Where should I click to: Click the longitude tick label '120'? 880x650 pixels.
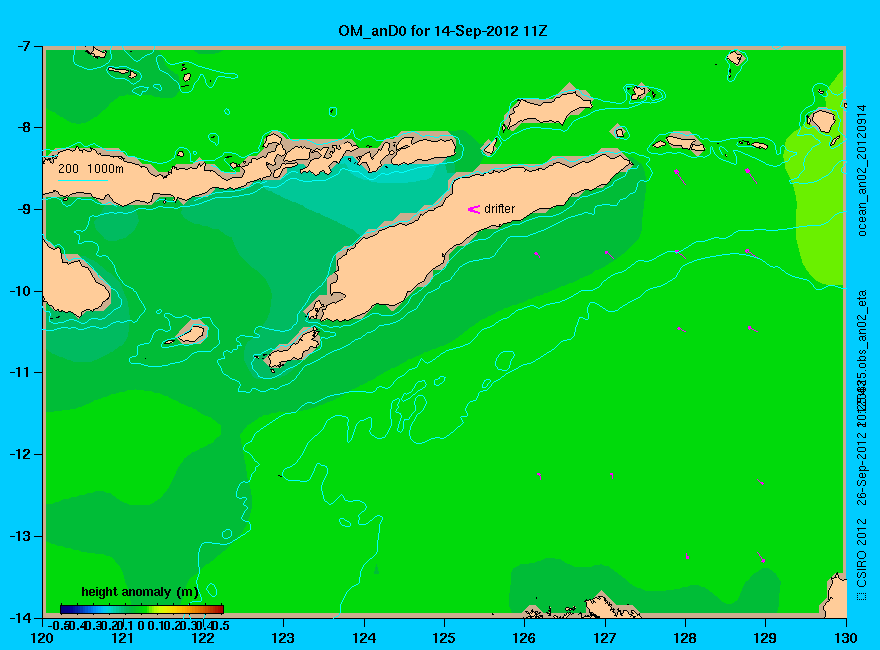pos(42,638)
